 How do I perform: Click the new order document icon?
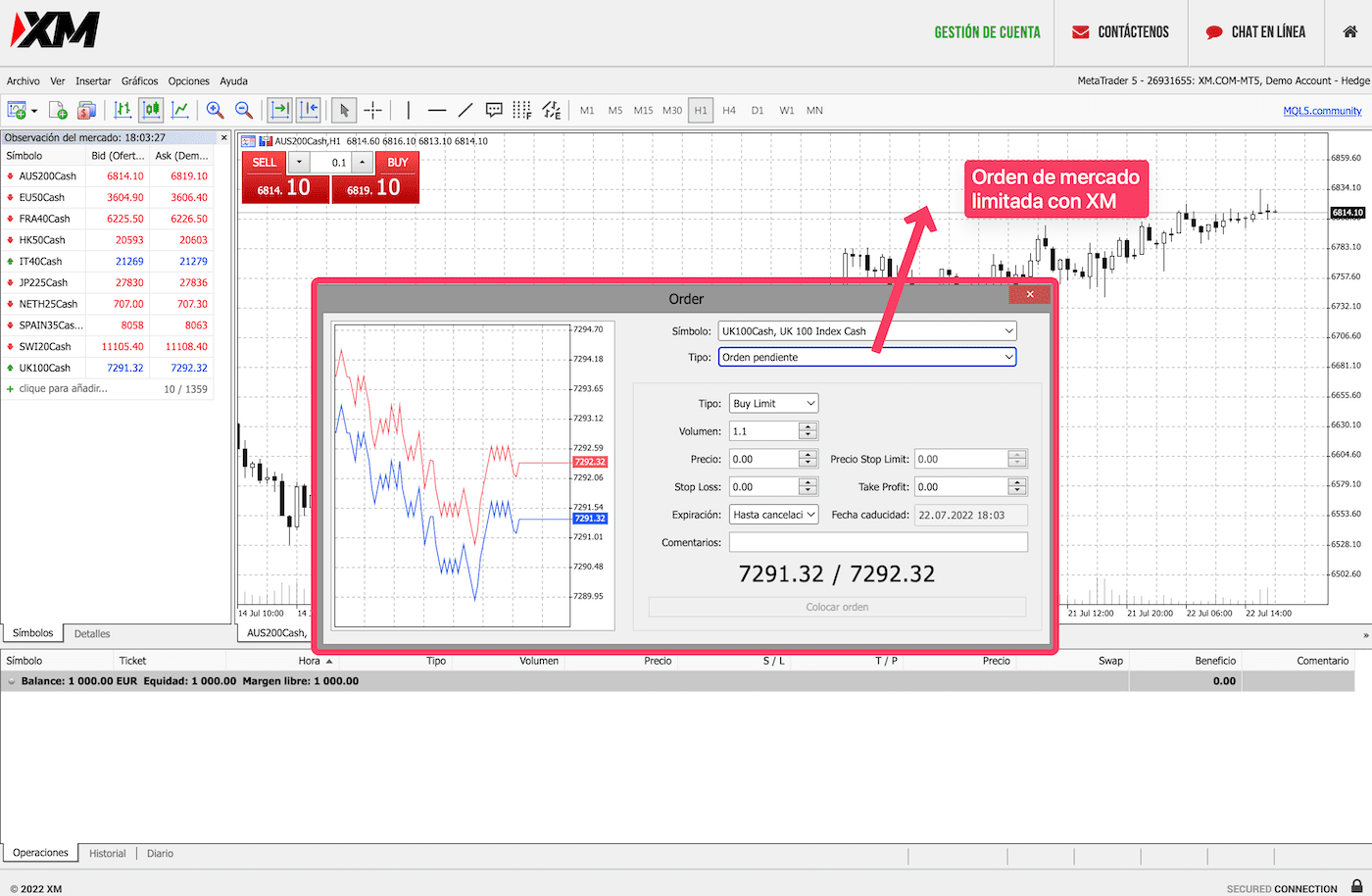click(58, 110)
